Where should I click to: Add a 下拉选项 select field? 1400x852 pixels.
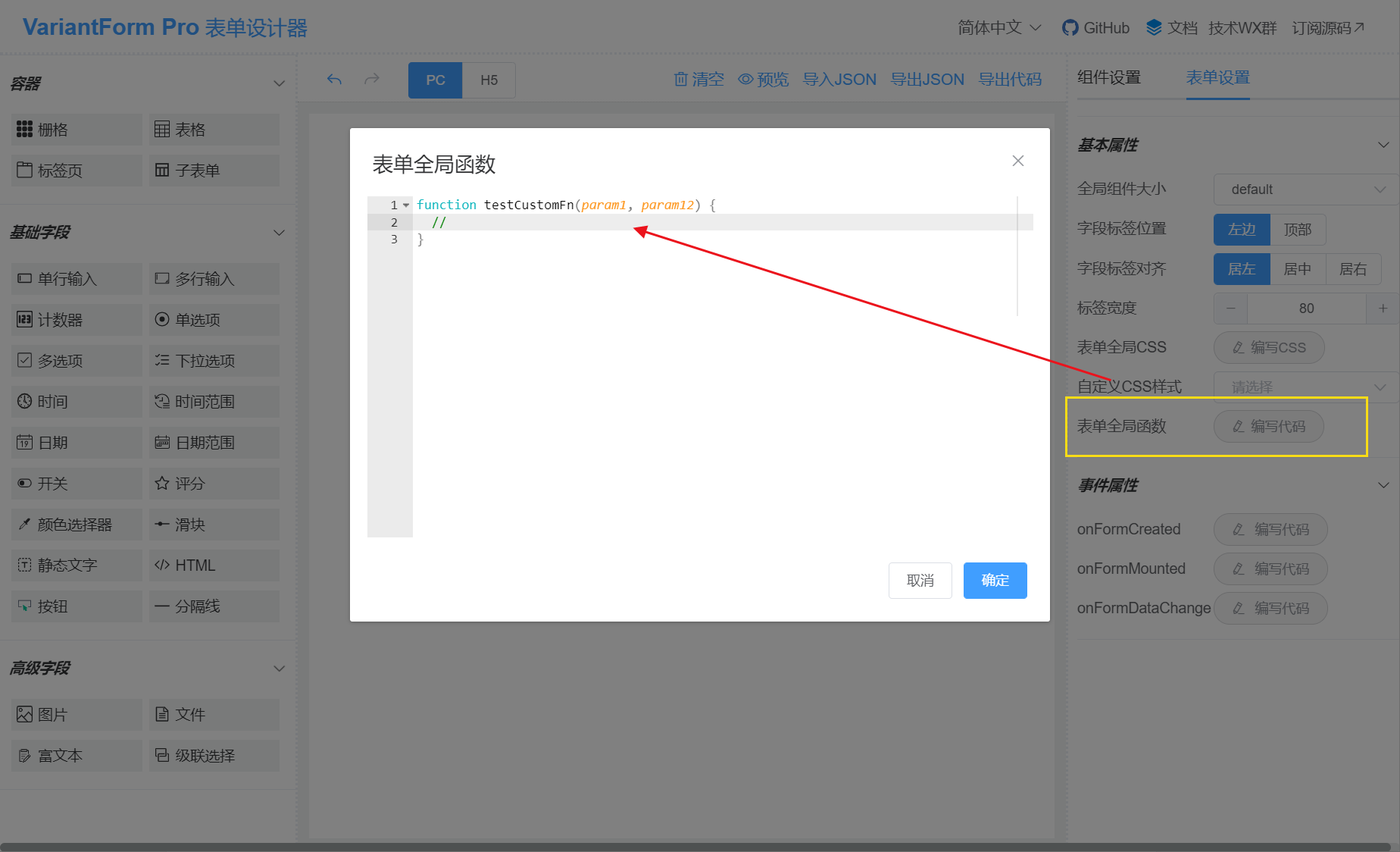214,361
